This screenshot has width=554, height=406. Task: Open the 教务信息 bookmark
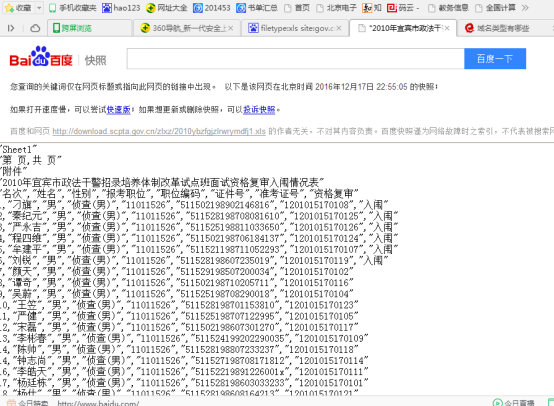pos(448,8)
